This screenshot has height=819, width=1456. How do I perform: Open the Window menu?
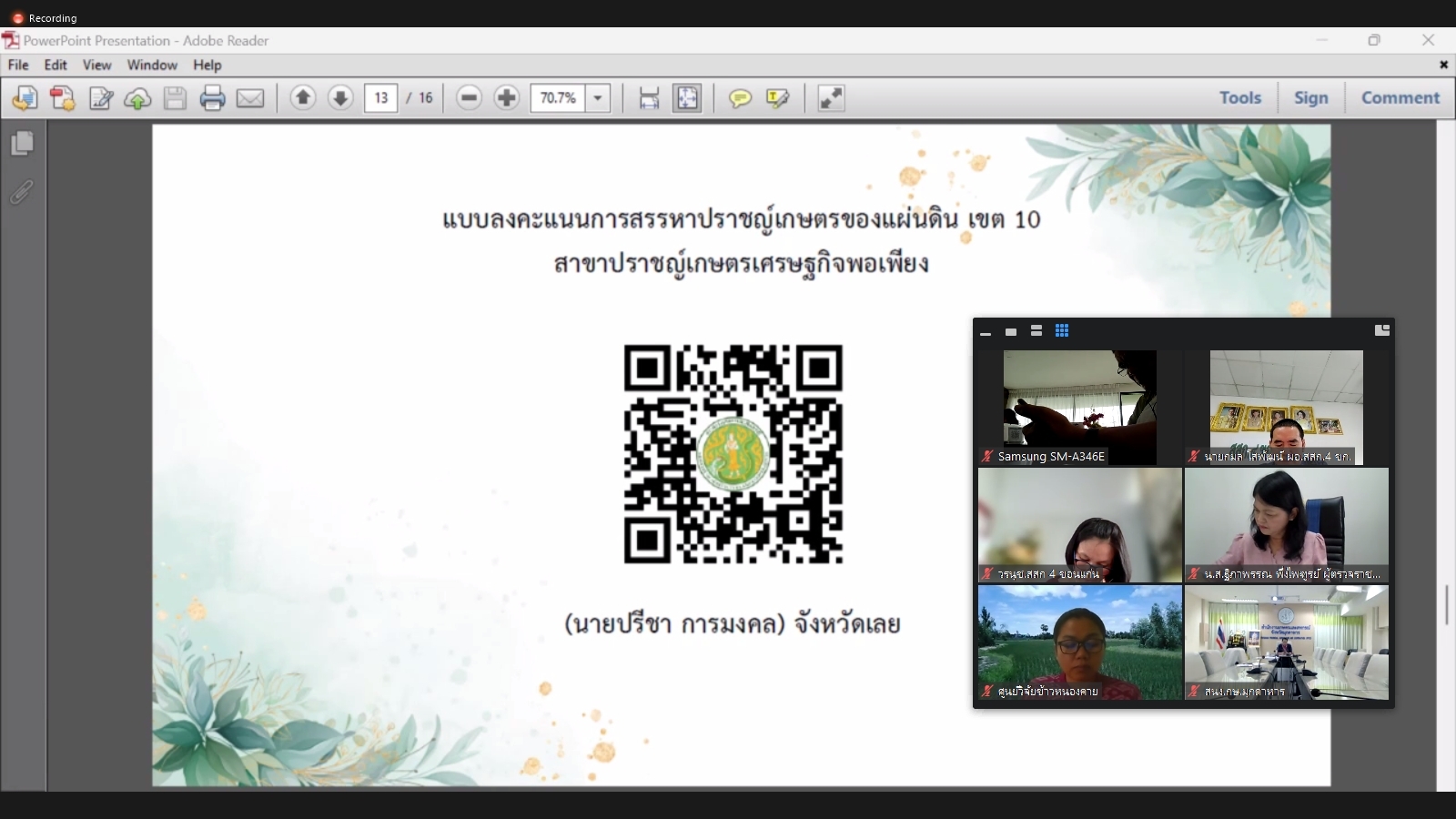(152, 65)
